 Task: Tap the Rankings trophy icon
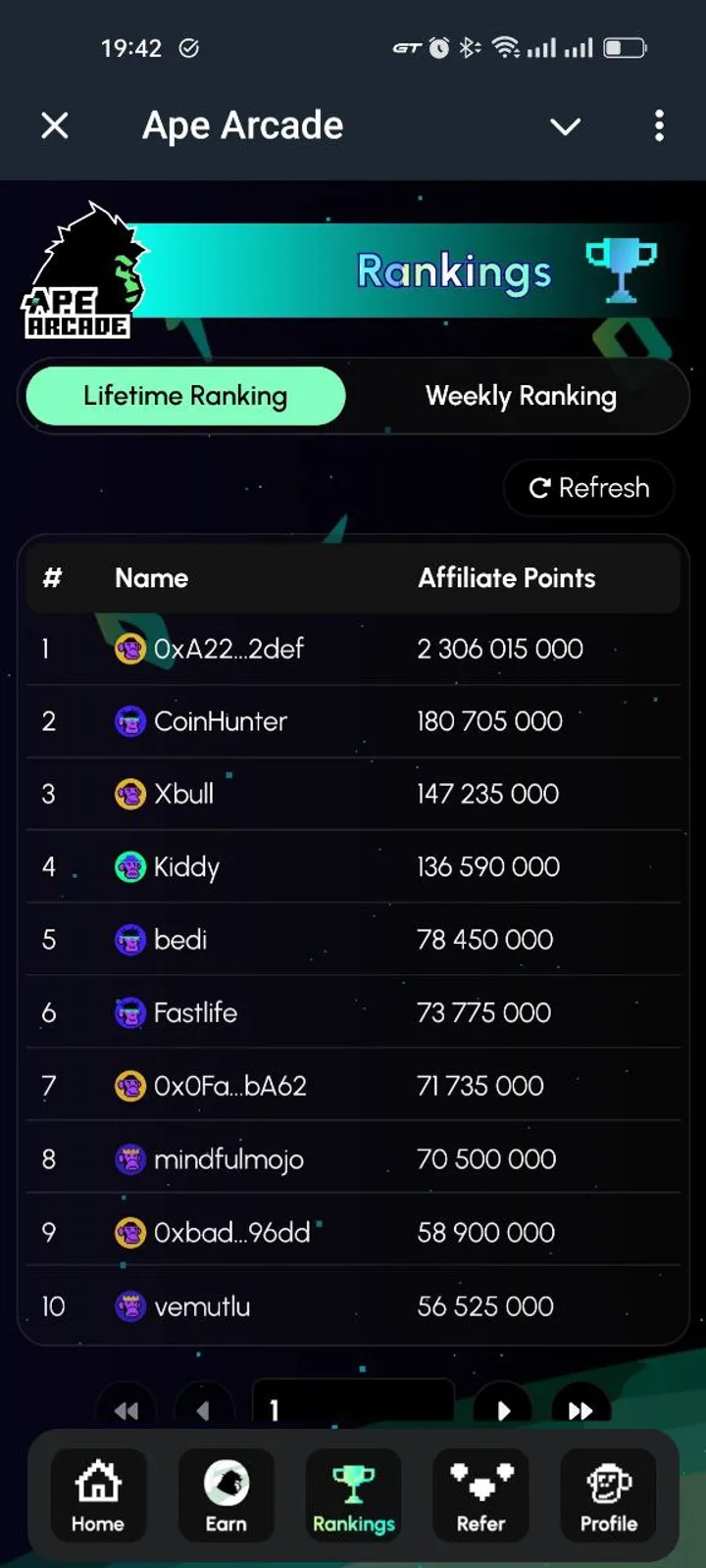353,1483
